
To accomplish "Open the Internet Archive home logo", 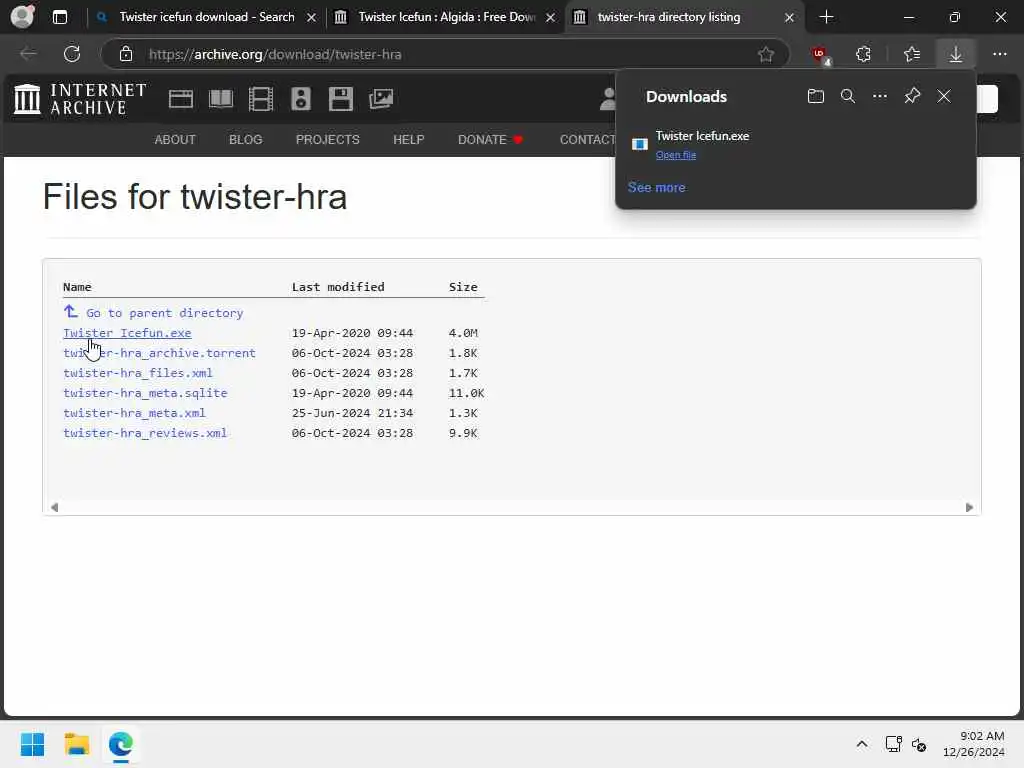I will coord(80,99).
